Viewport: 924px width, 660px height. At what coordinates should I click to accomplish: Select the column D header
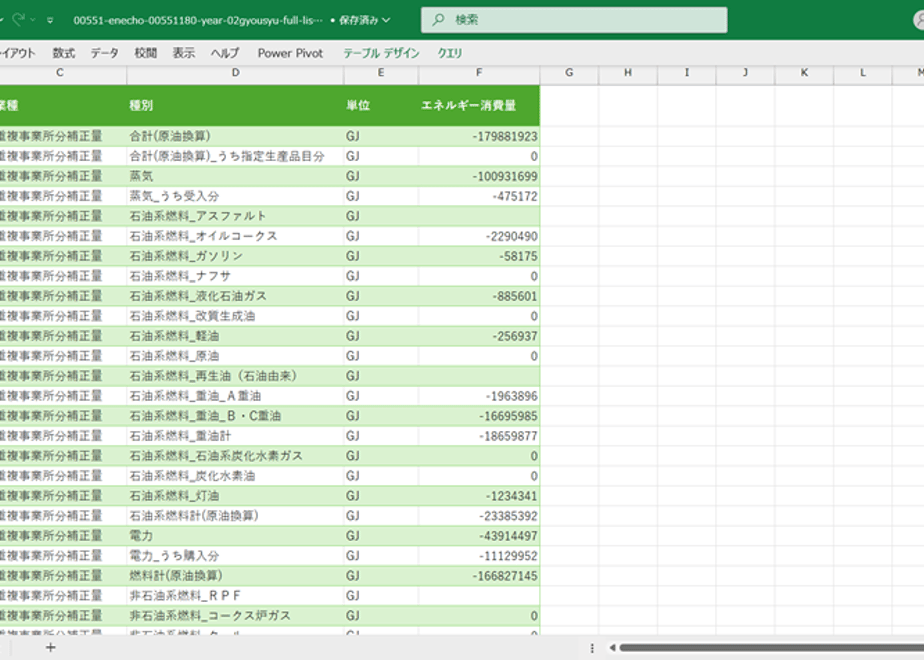[x=235, y=73]
